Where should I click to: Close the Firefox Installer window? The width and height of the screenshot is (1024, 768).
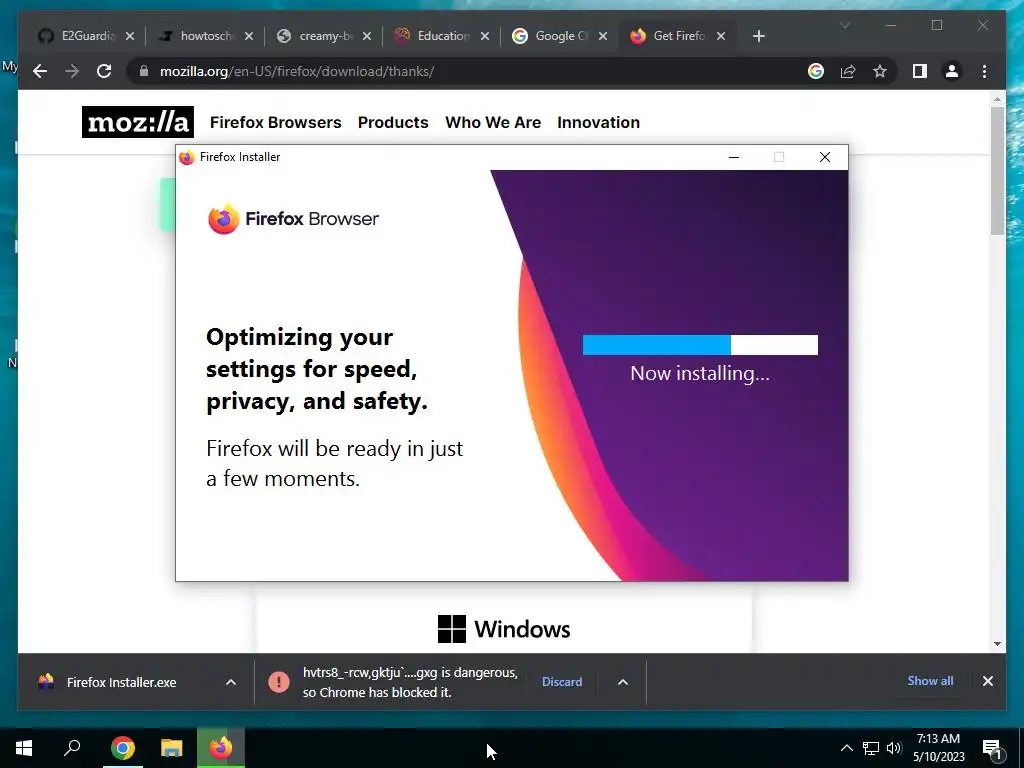click(x=825, y=157)
